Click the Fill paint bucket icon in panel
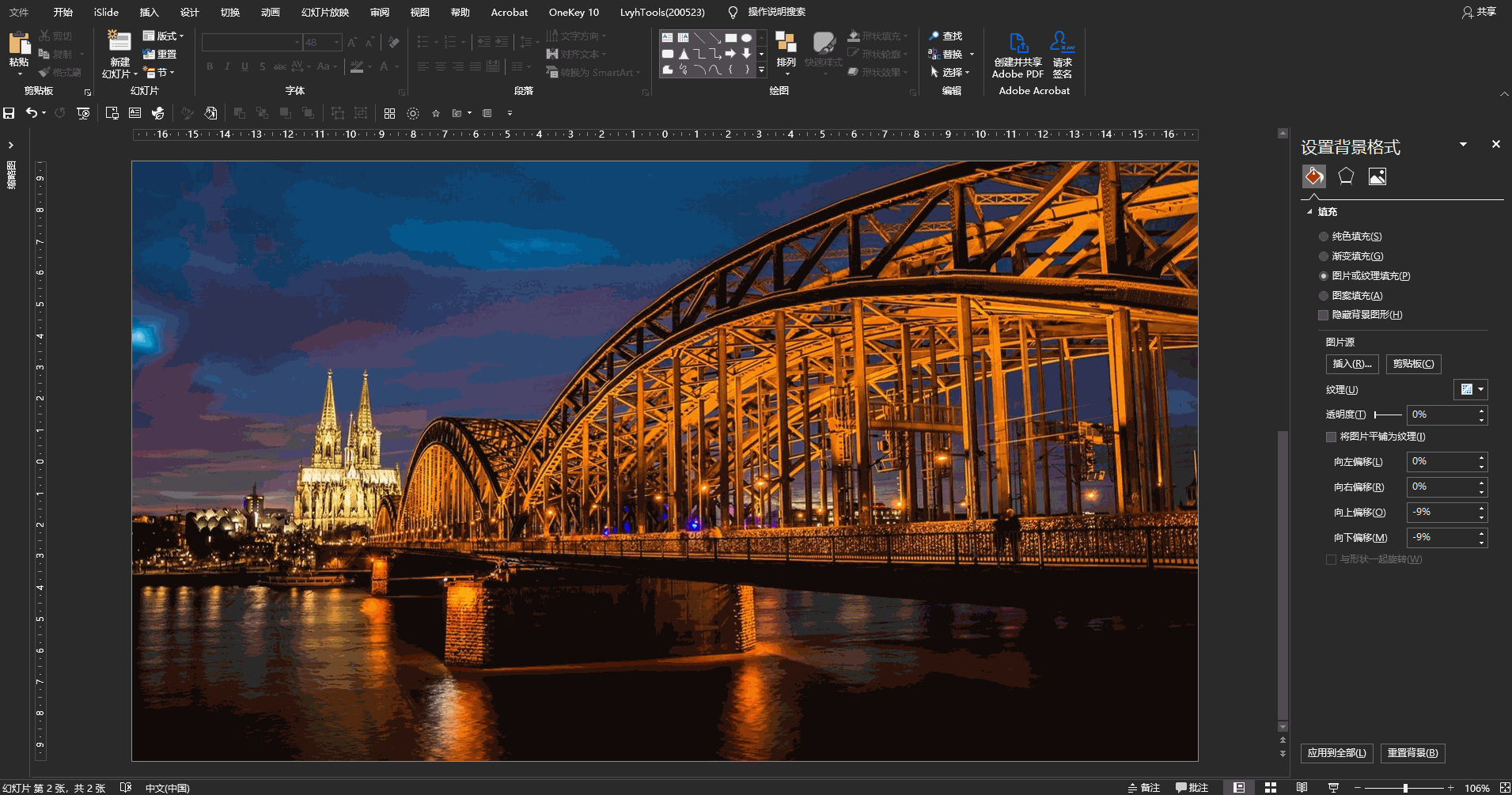Viewport: 1512px width, 795px height. pos(1313,176)
